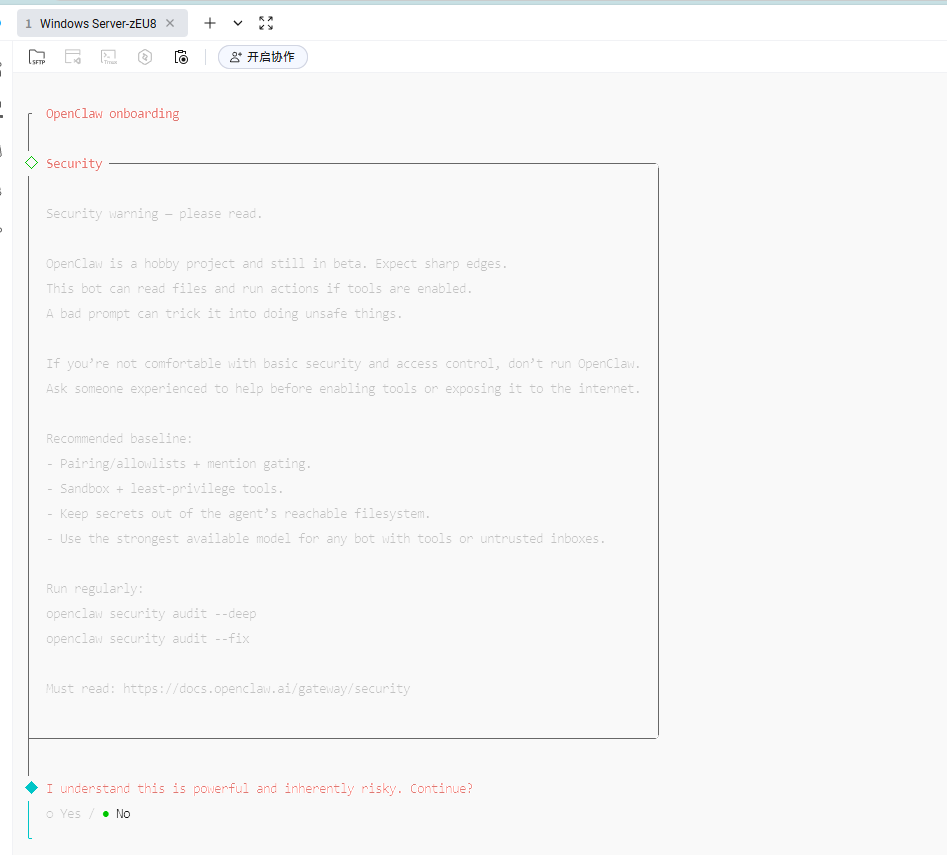Image resolution: width=947 pixels, height=855 pixels.
Task: Click 'Ask someone experienced to help' line
Action: pos(343,389)
